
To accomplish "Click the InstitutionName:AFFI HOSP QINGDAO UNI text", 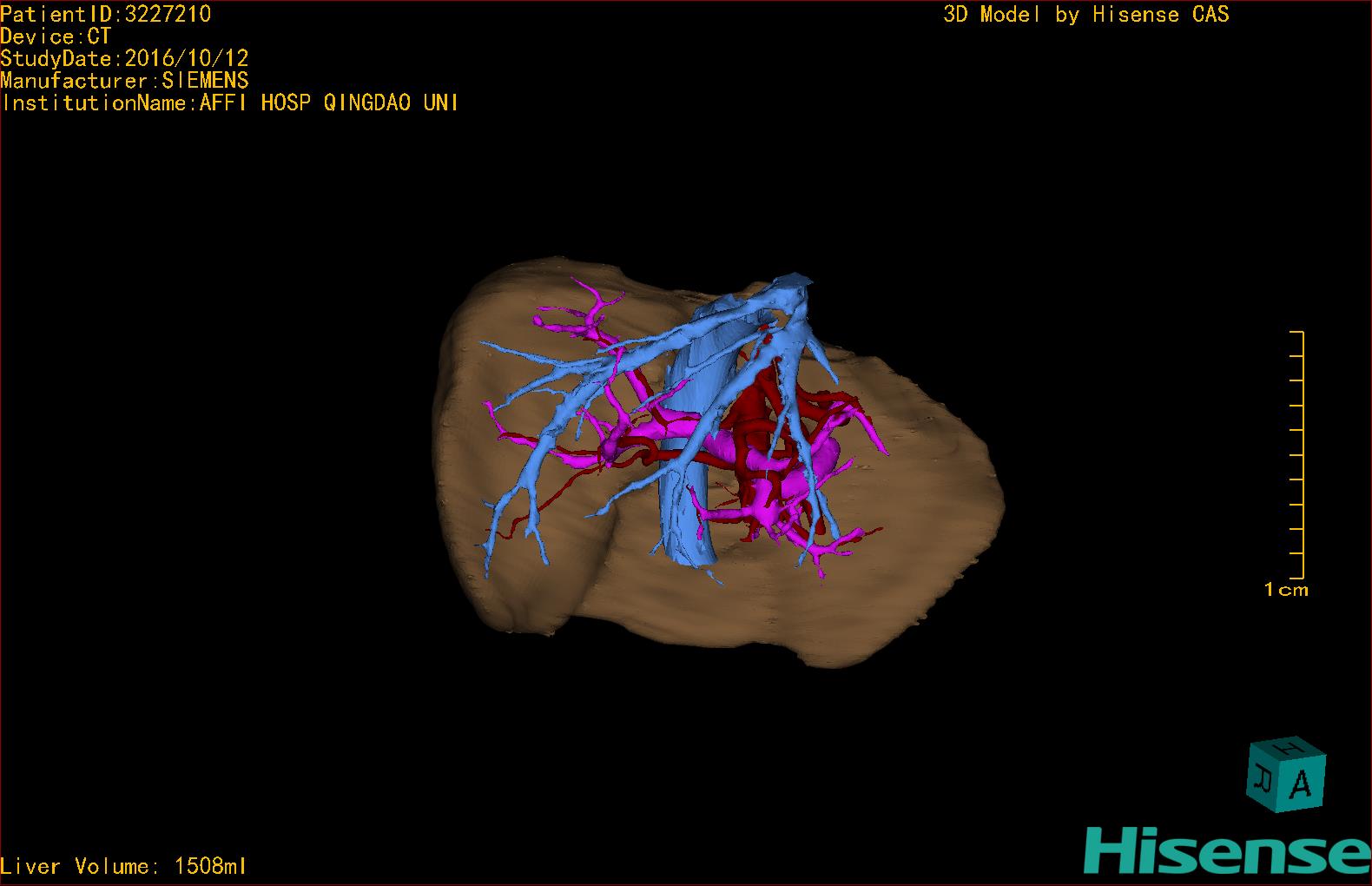I will point(229,102).
